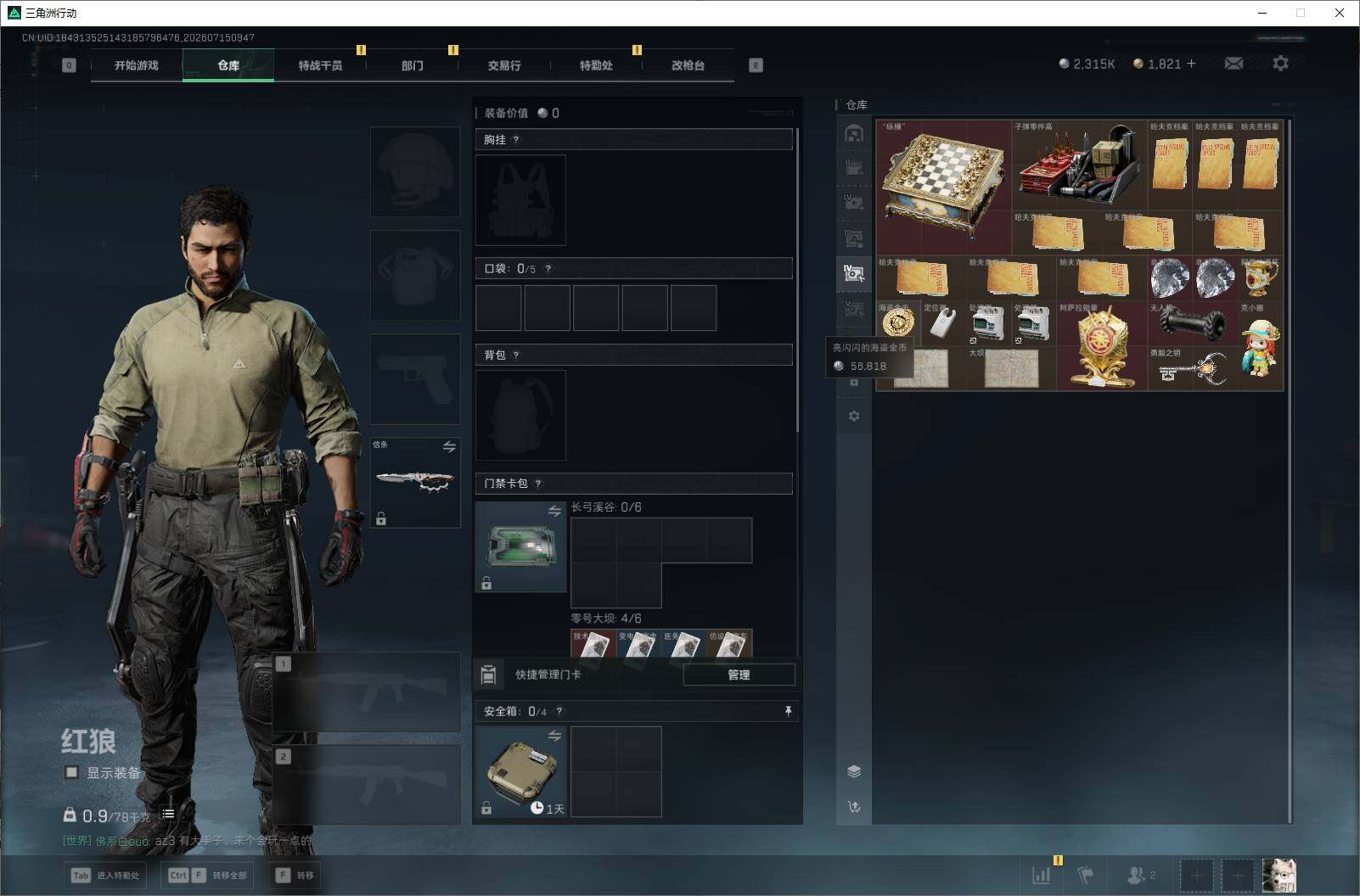Expand the 胸挂 help question mark
Image resolution: width=1360 pixels, height=896 pixels.
(x=516, y=140)
